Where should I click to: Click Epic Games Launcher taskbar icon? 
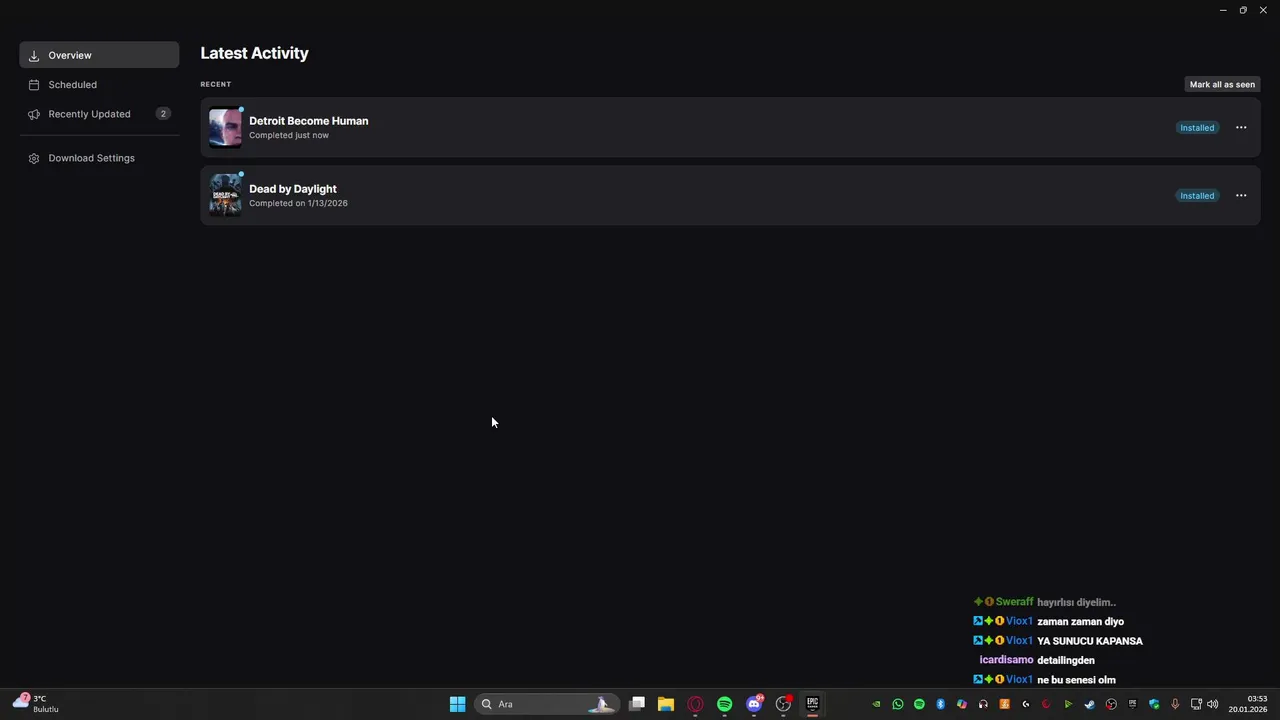coord(813,704)
